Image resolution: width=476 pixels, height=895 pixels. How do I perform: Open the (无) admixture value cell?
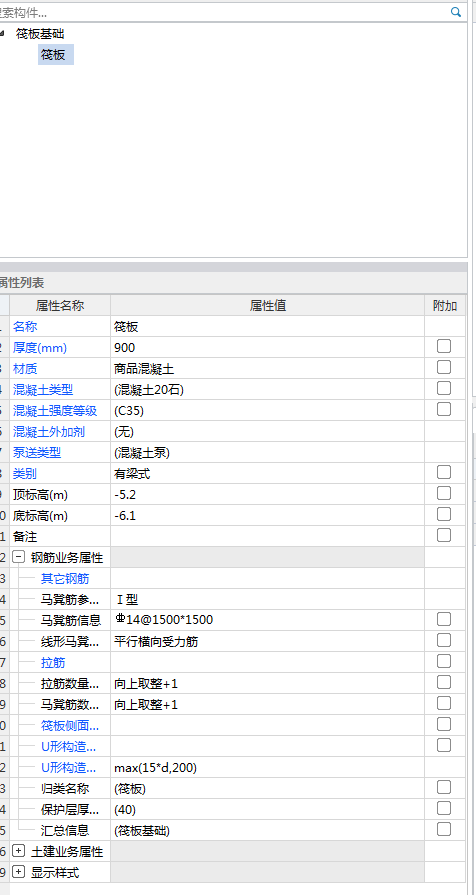click(x=267, y=432)
